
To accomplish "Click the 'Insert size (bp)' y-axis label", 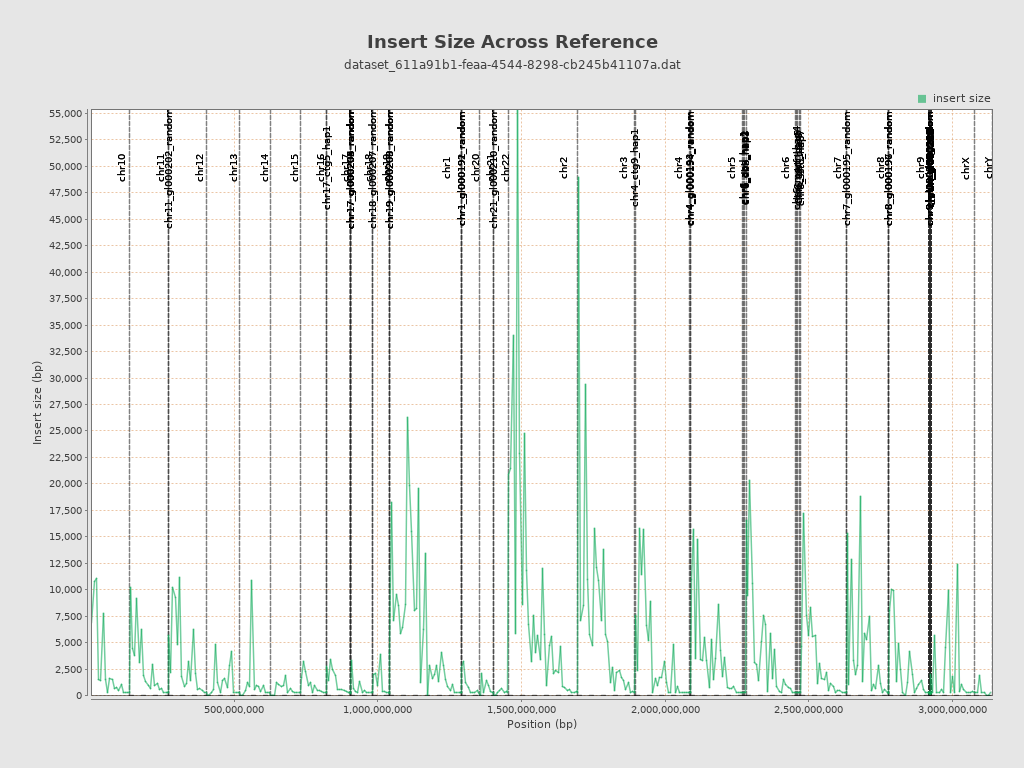I will (x=38, y=403).
